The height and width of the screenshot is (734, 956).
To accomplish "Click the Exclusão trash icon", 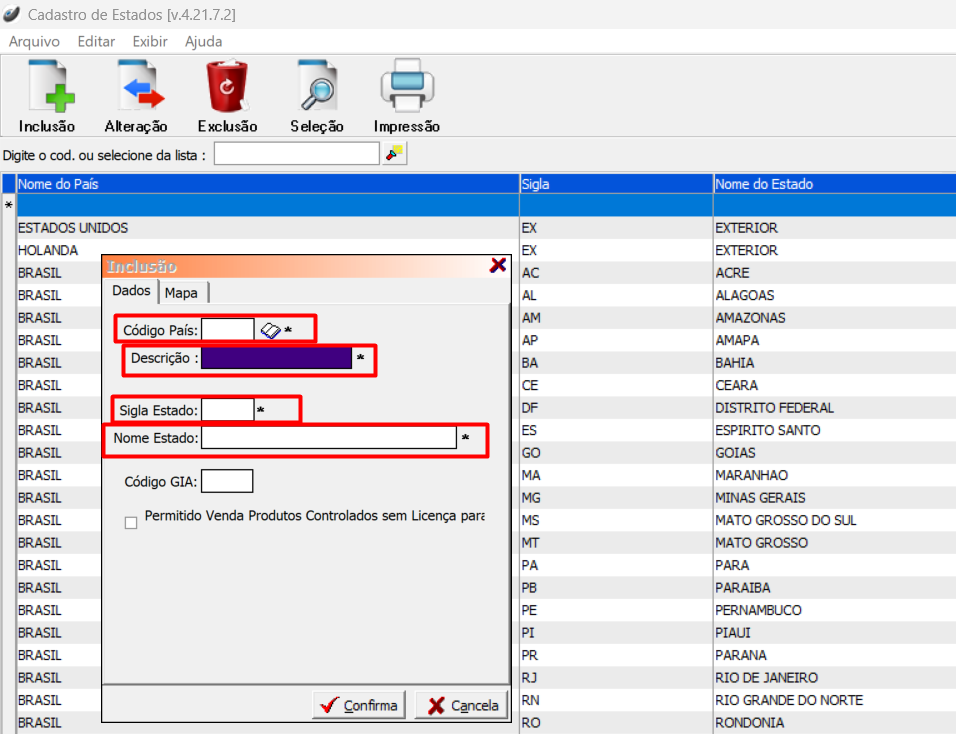I will coord(228,88).
